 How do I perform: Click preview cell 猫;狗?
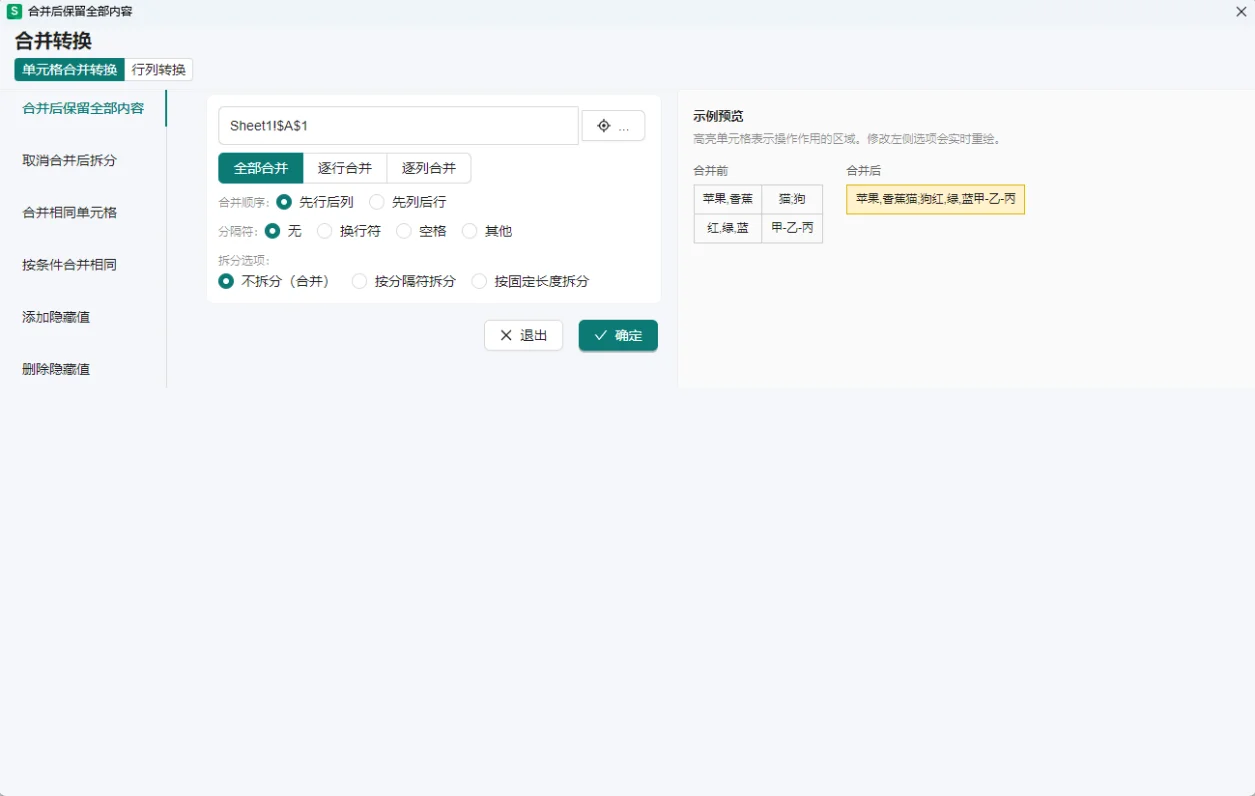coord(792,199)
